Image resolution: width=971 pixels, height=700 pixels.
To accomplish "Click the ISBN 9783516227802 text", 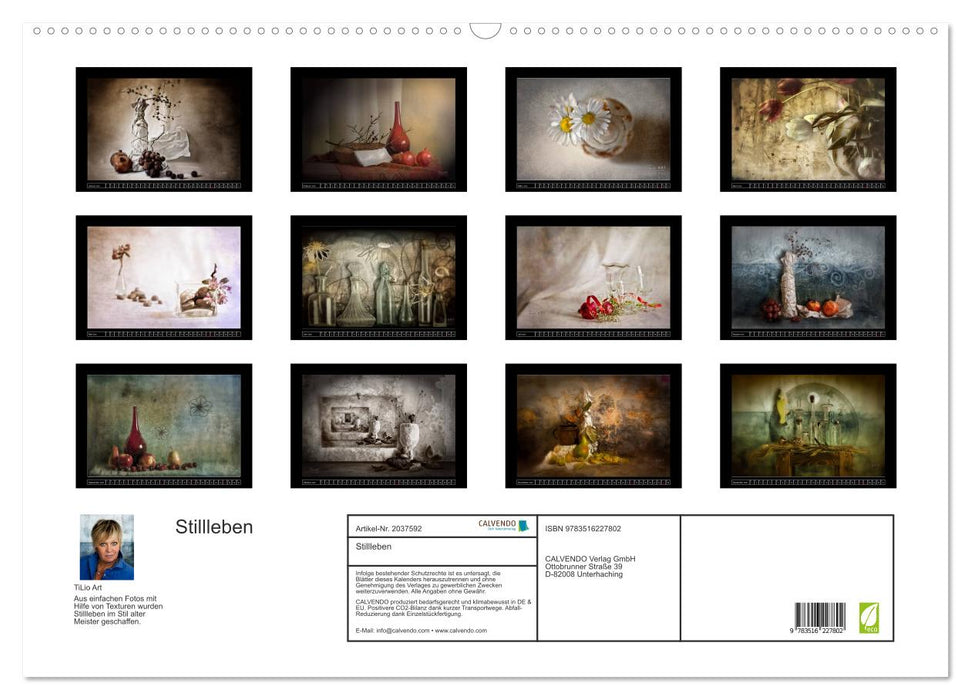I will 582,528.
